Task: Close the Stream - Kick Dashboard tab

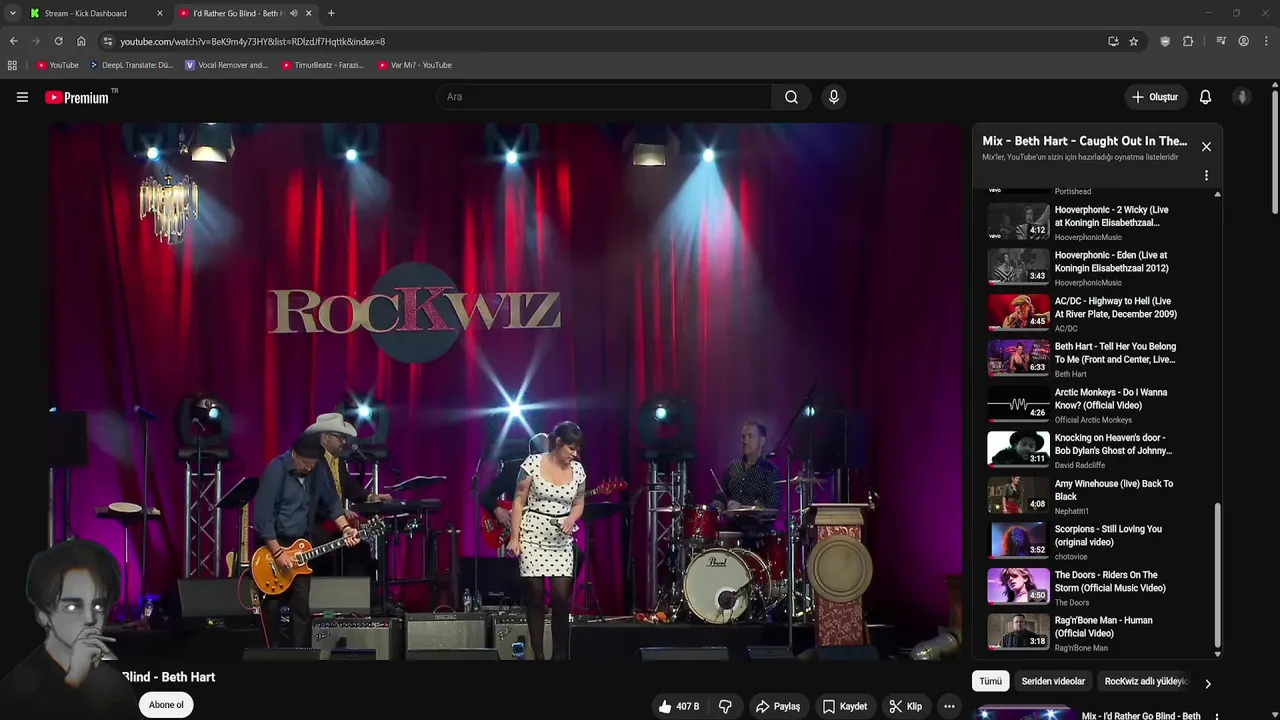Action: [x=160, y=13]
